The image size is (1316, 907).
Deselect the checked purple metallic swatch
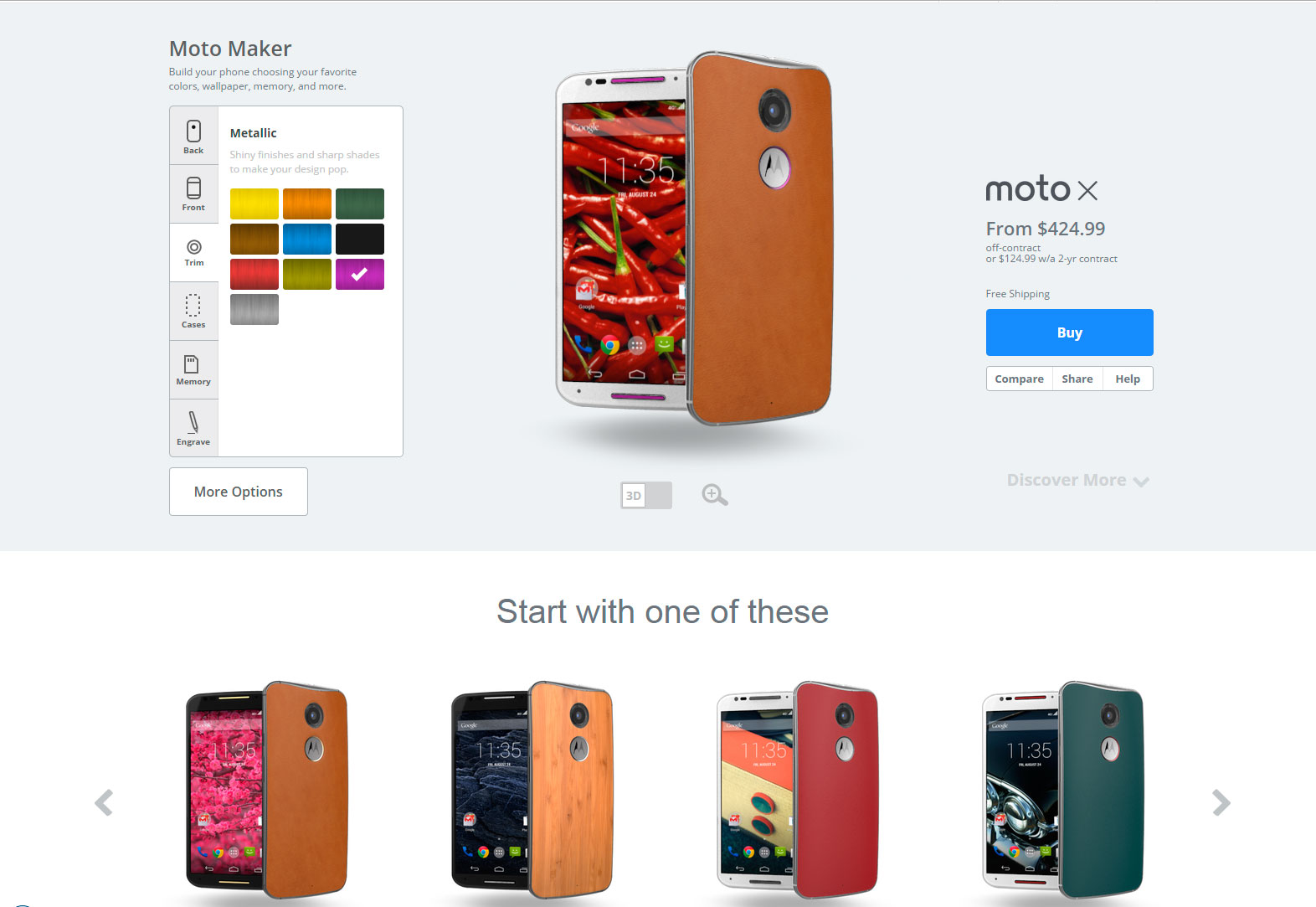(360, 274)
